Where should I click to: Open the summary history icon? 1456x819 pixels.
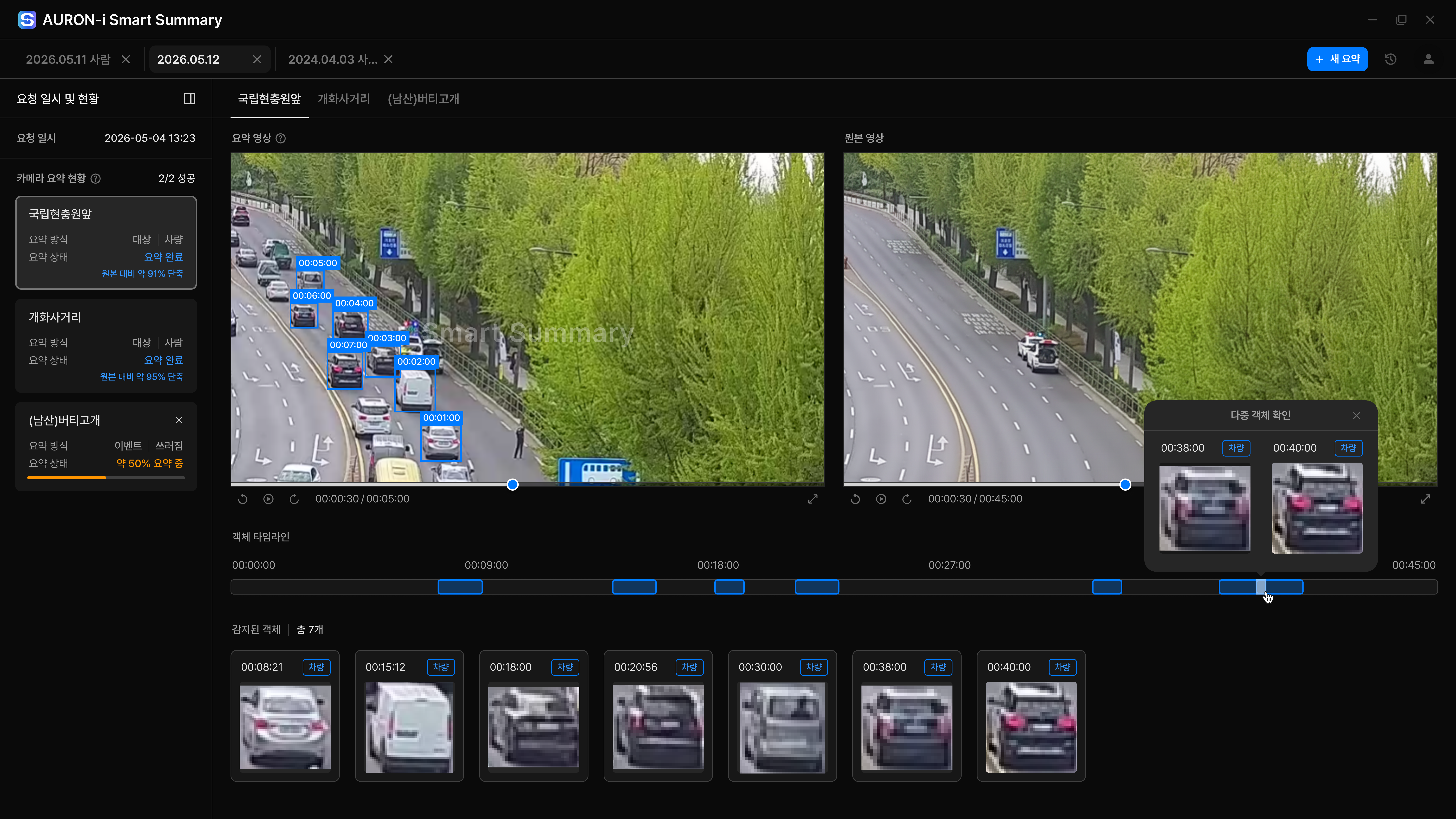[1391, 59]
